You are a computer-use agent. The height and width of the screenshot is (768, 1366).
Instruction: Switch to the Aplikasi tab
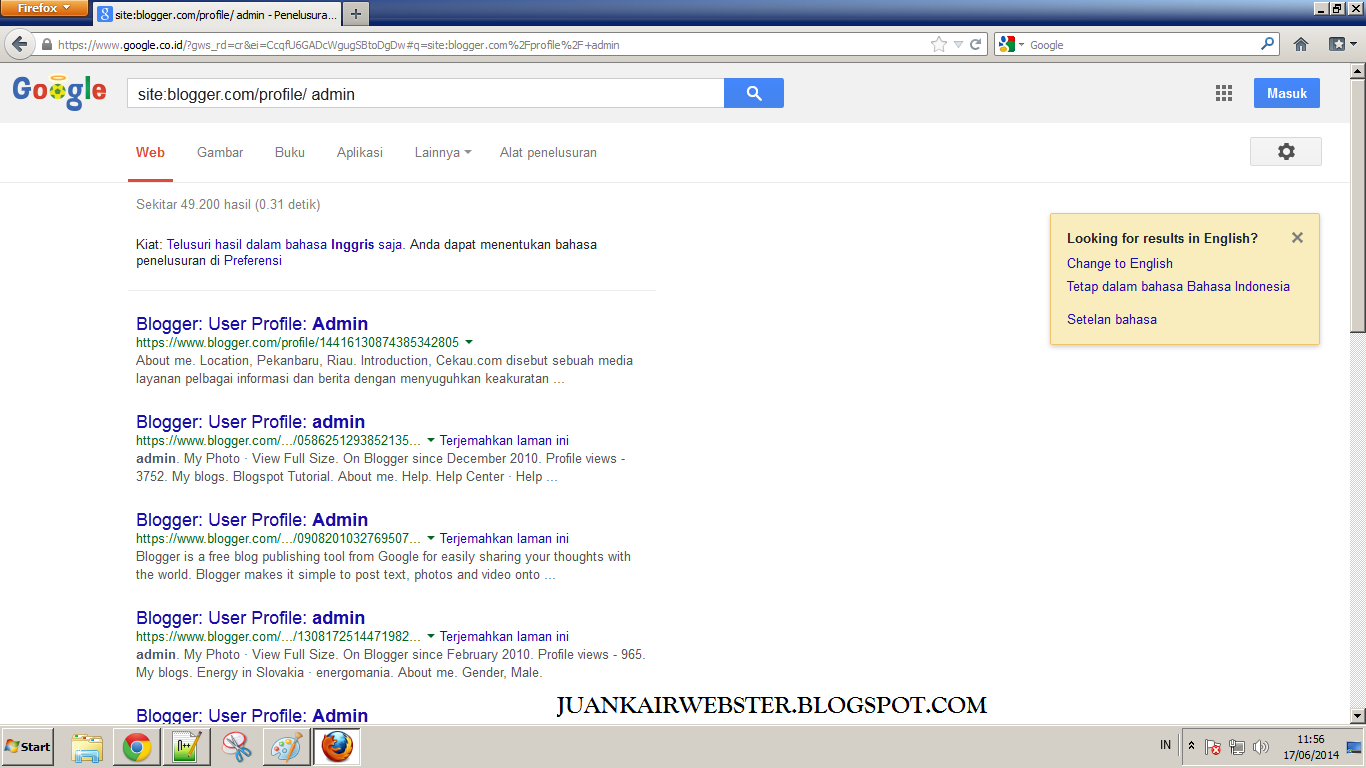[360, 152]
